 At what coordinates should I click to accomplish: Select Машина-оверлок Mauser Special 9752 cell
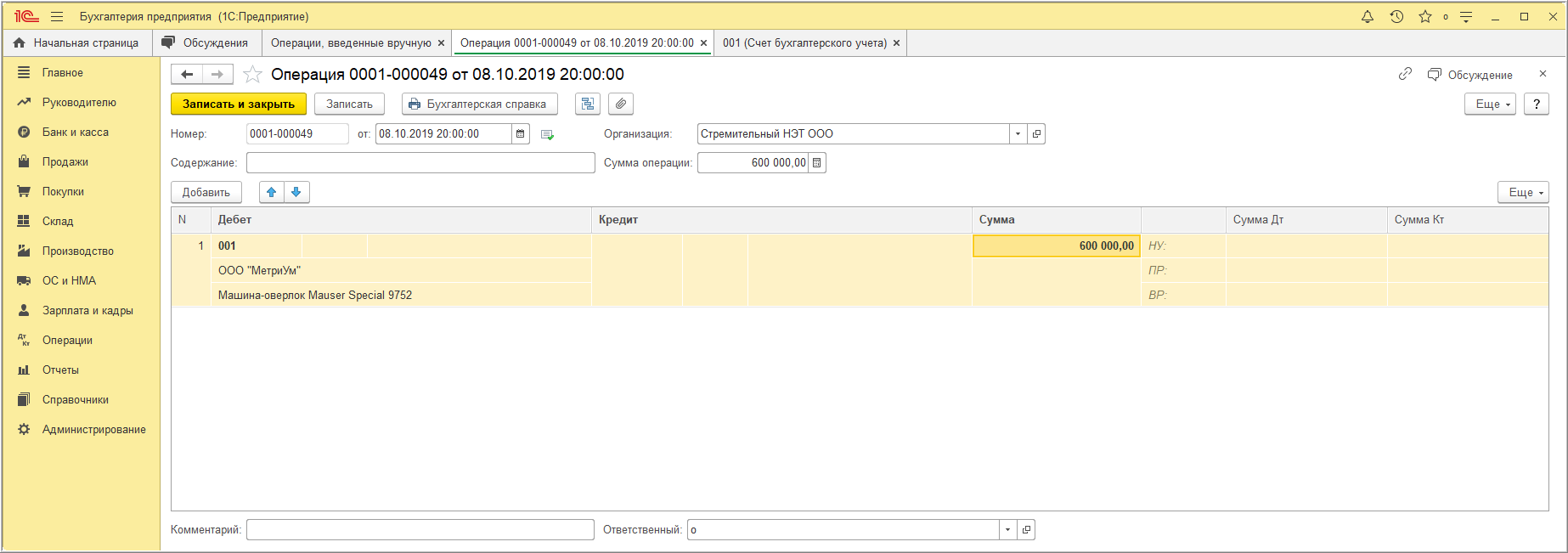(401, 295)
